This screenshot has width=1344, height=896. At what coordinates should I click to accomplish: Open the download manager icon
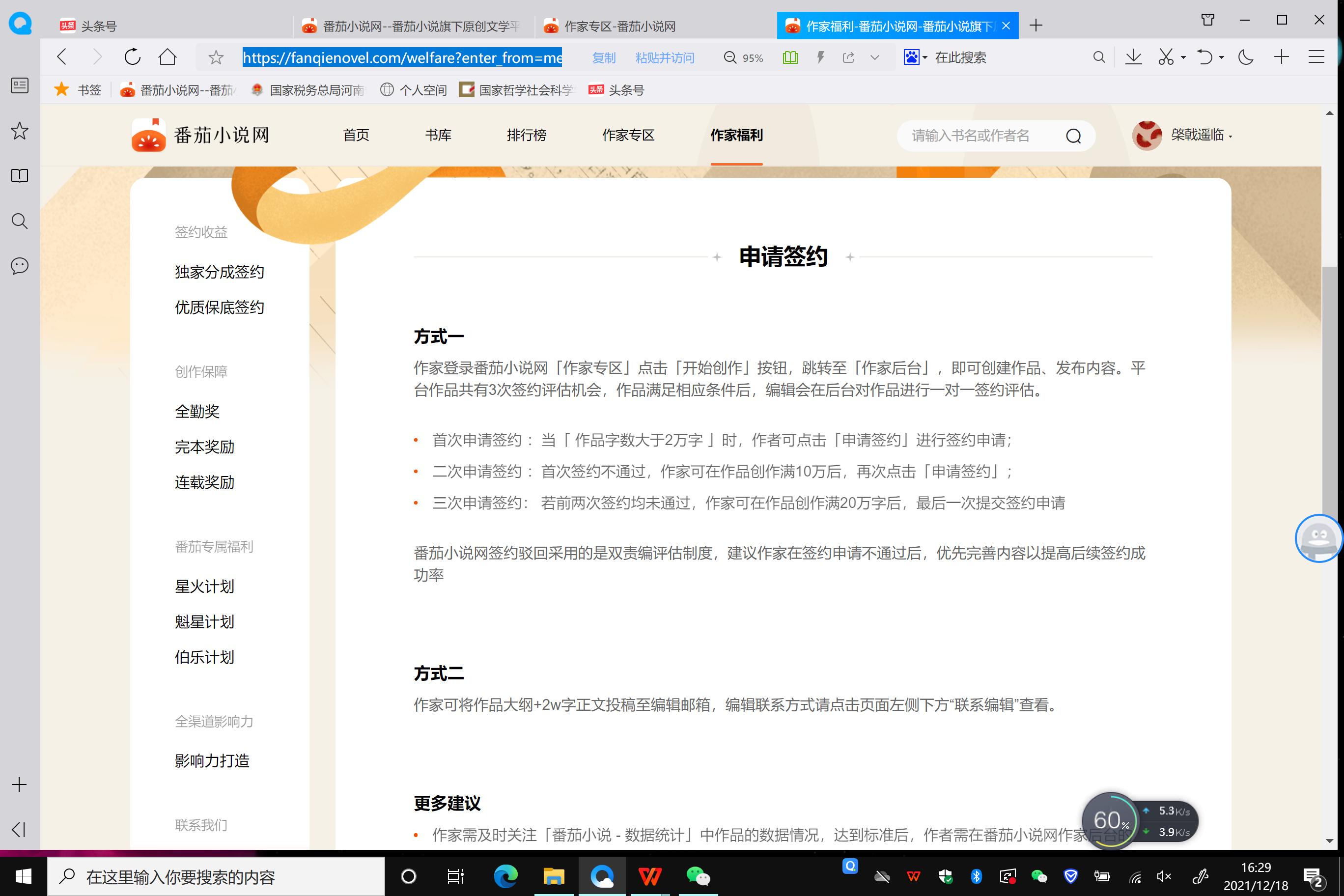pyautogui.click(x=1134, y=57)
